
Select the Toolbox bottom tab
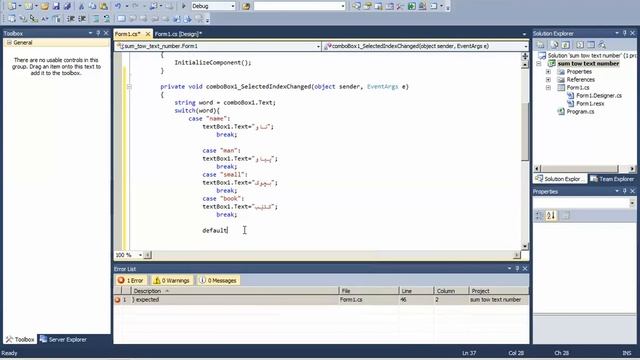tap(20, 340)
